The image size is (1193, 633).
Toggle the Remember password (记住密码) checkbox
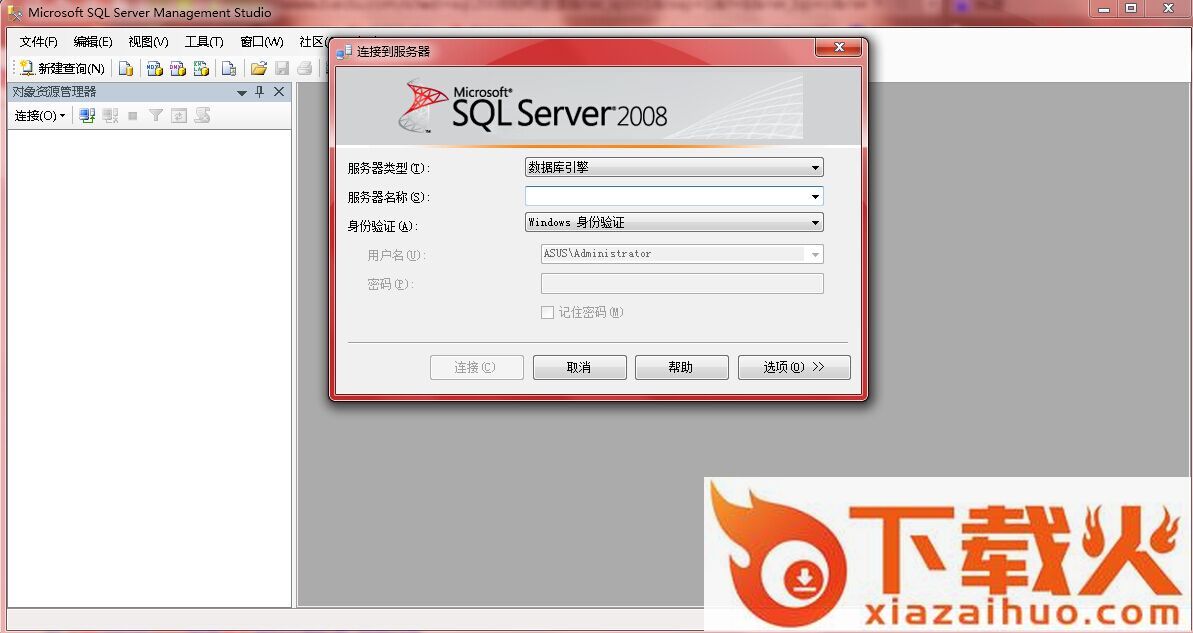[547, 312]
